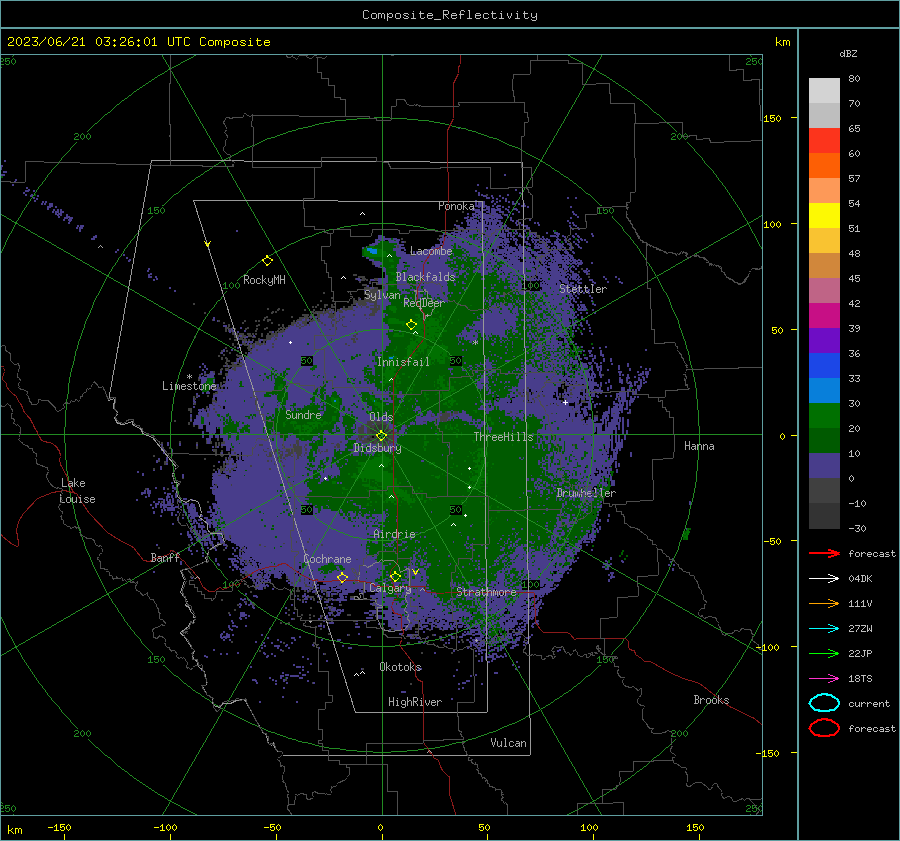Screen dimensions: 900x841
Task: Select the Lacombe city label
Action: tap(431, 251)
